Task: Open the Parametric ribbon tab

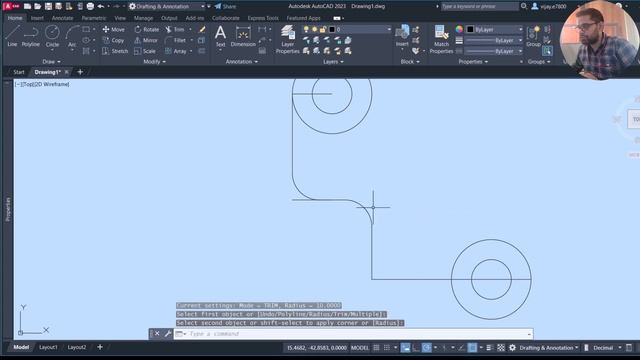Action: tap(94, 18)
